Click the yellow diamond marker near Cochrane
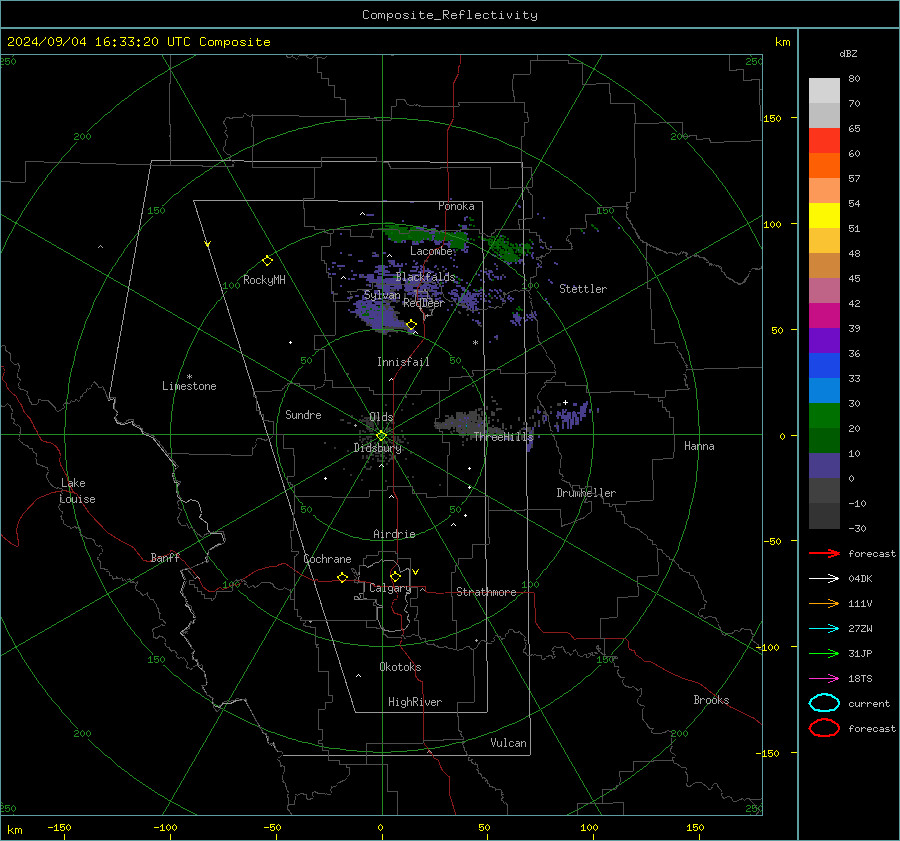Viewport: 900px width, 841px height. [342, 577]
